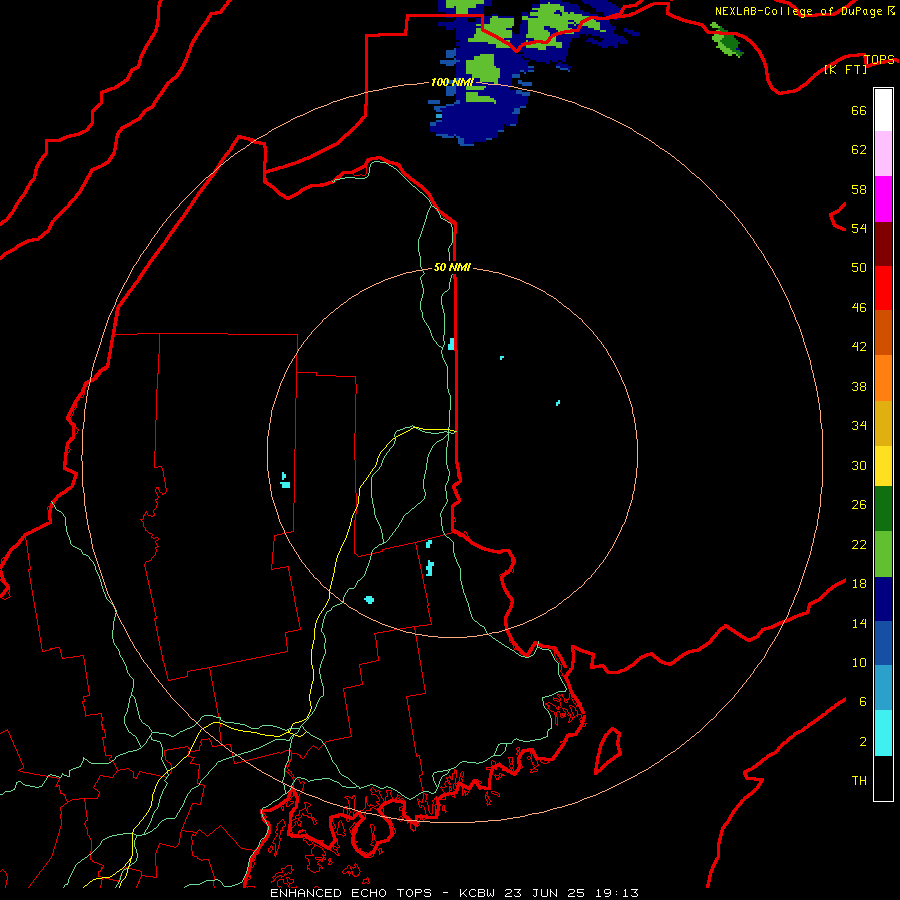The image size is (900, 900).
Task: Click the white 66 kft swatch in legend
Action: coord(883,110)
